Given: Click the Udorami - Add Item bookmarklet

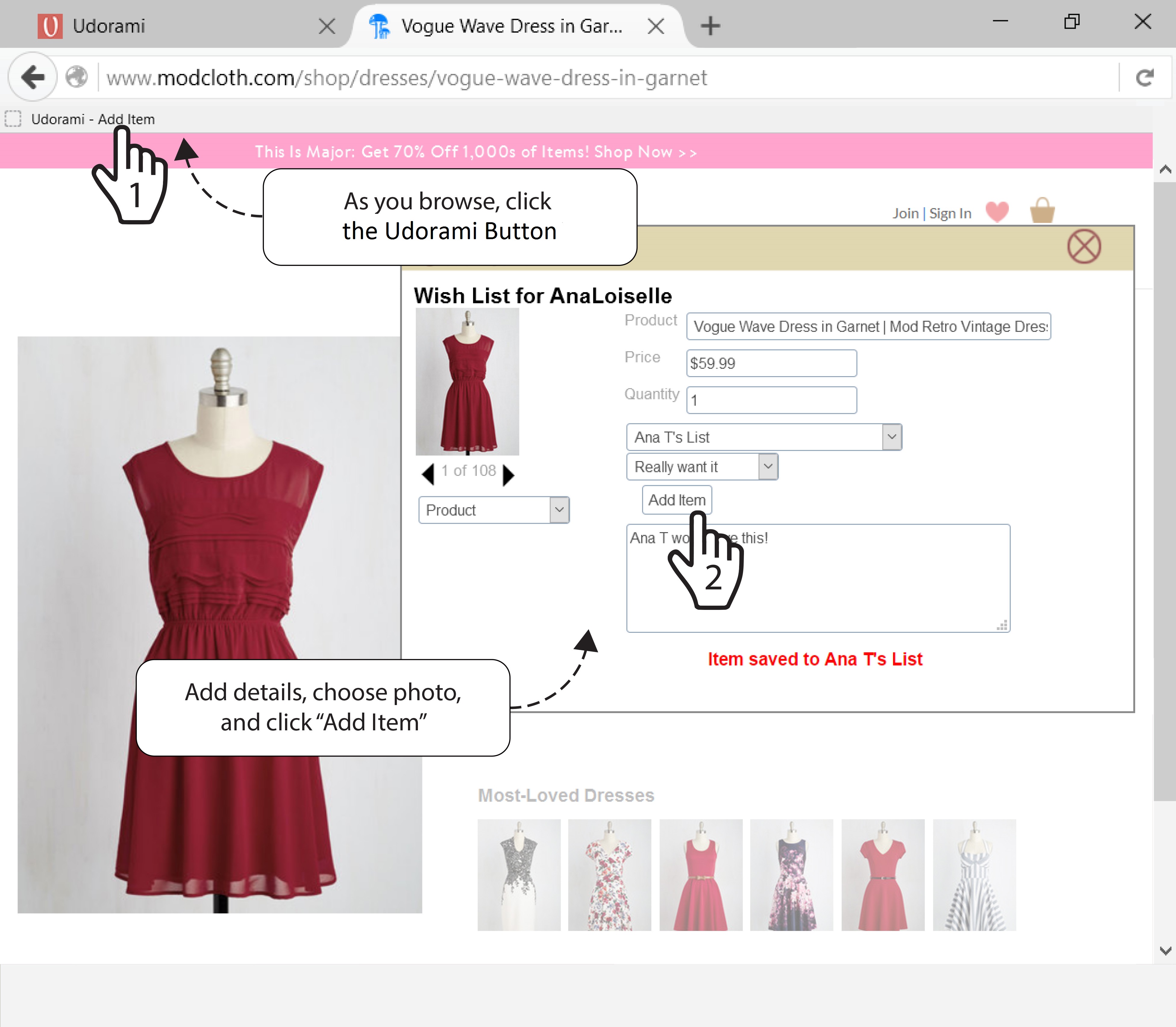Looking at the screenshot, I should pos(93,119).
